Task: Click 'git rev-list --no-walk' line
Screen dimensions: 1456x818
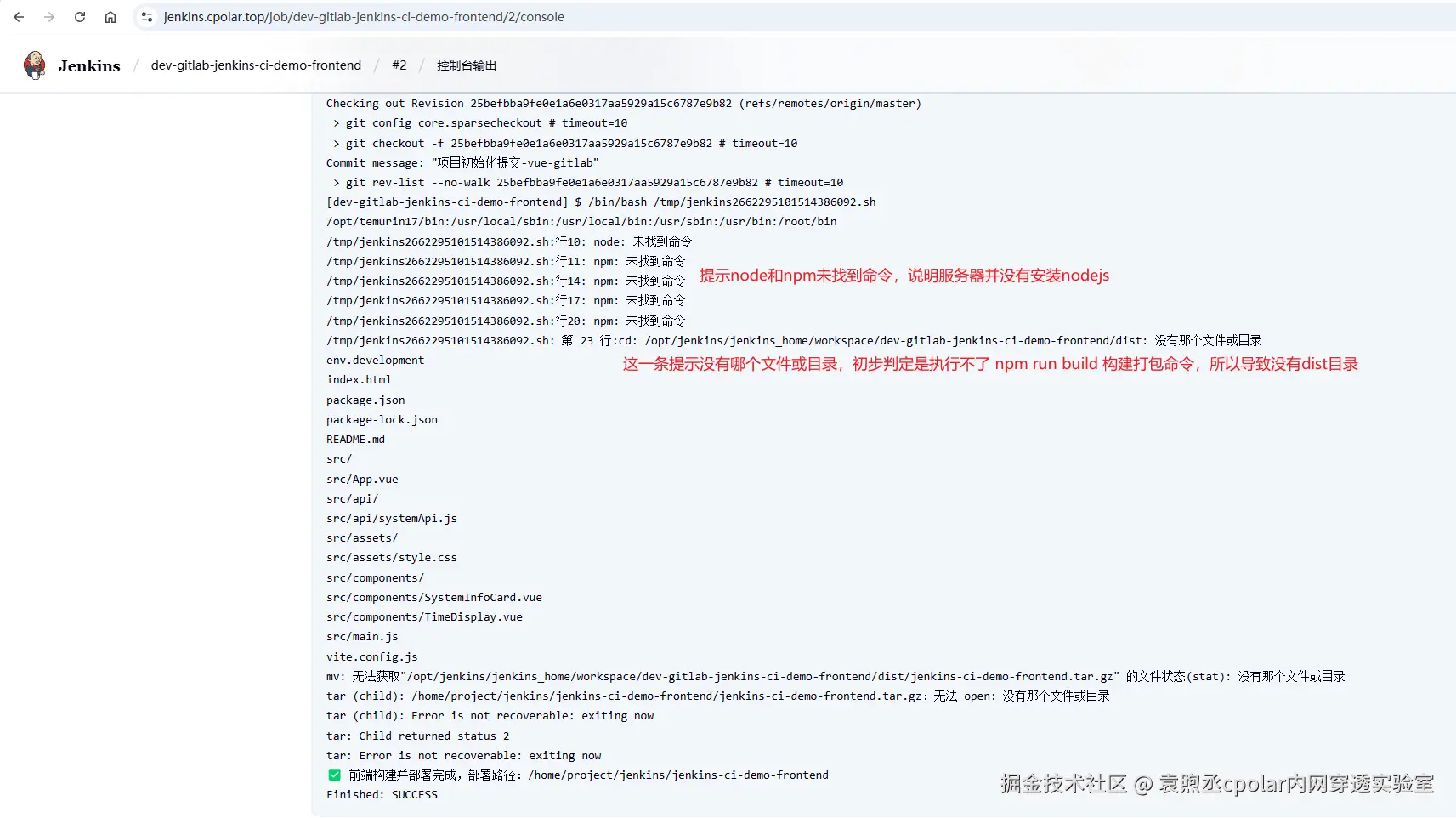Action: coord(588,183)
